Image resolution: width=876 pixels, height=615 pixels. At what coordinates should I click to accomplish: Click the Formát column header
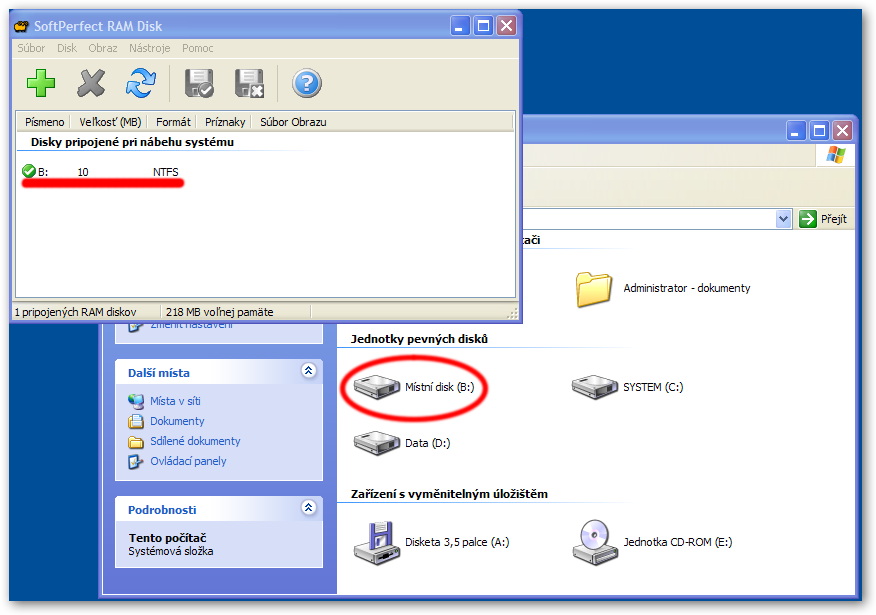[x=173, y=122]
